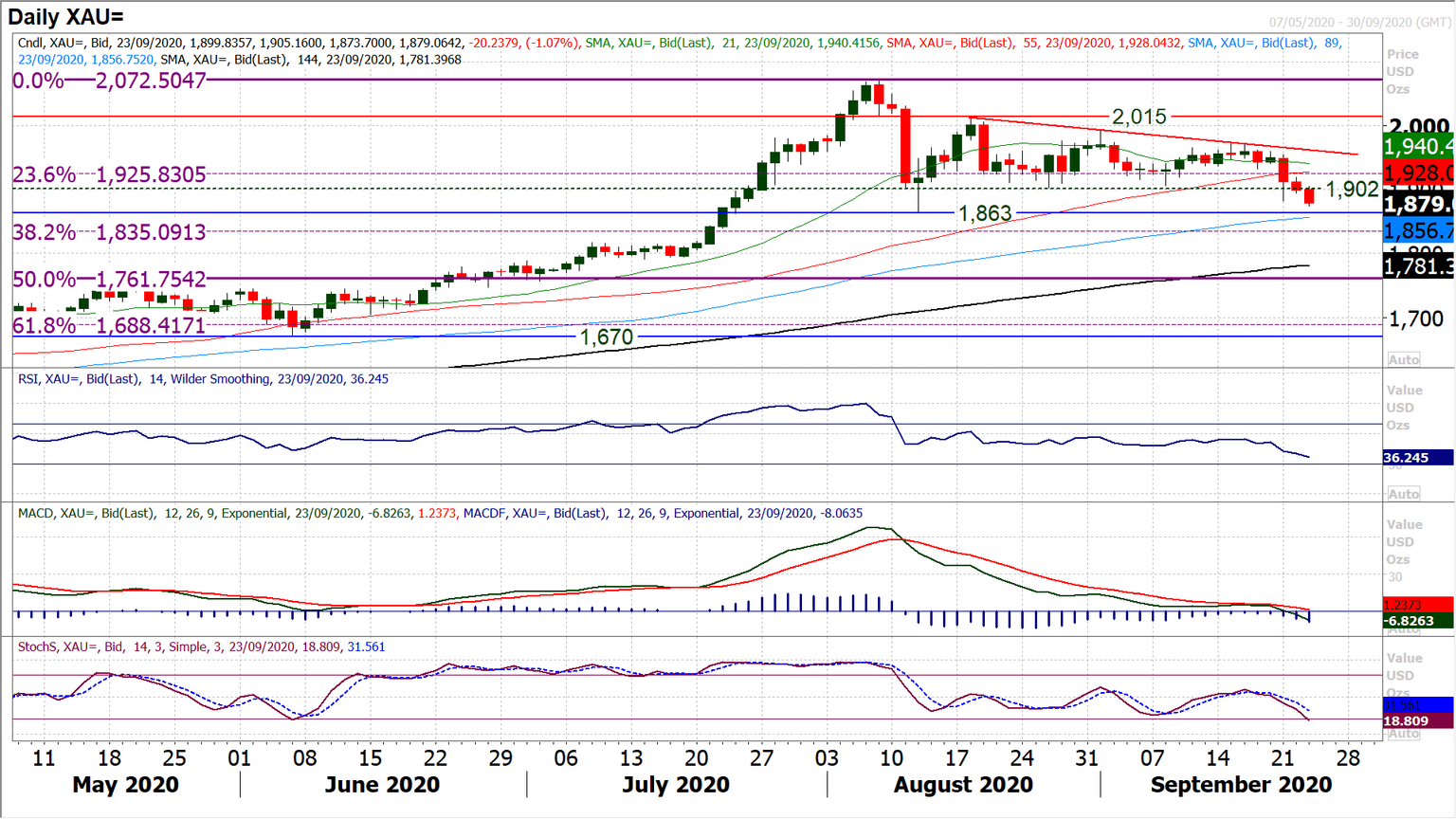Toggle Auto scaling in the Stochastic panel
1456x819 pixels.
(1404, 734)
